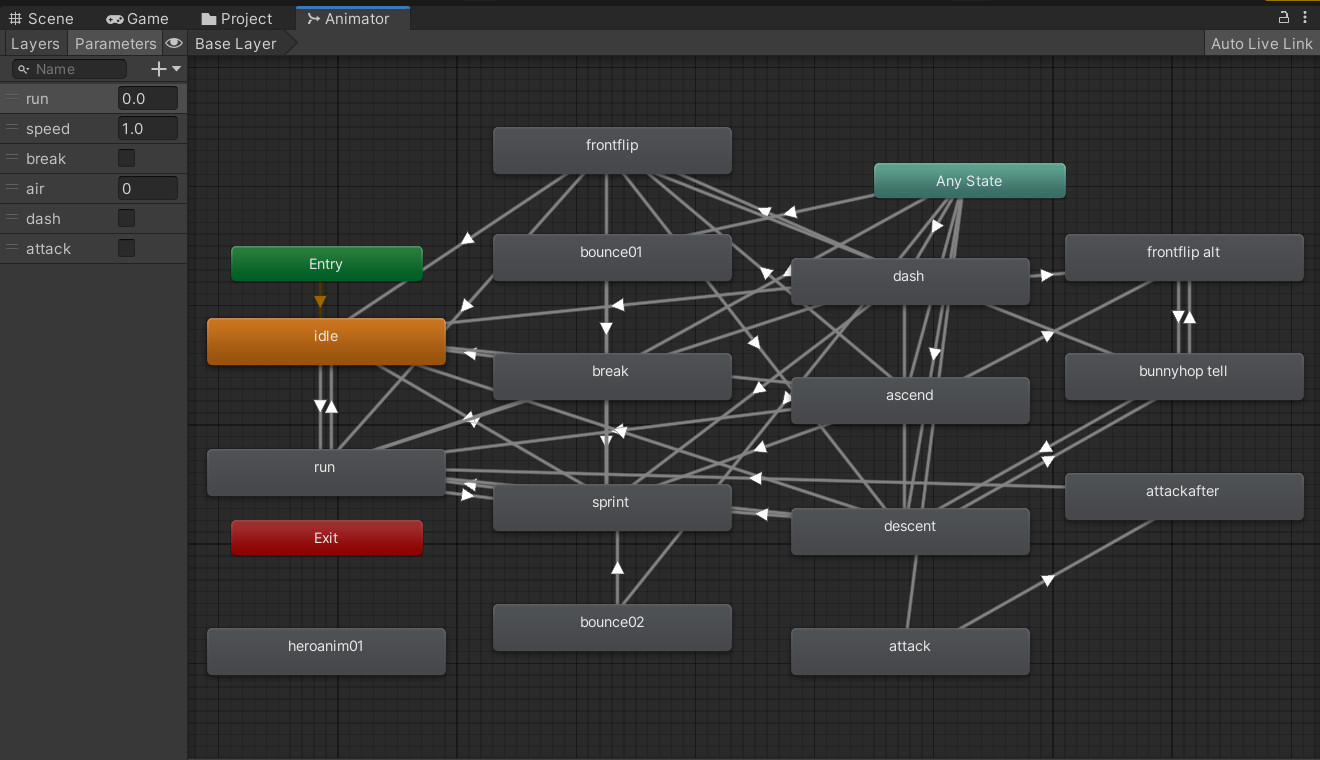The height and width of the screenshot is (760, 1320).
Task: Select the Entry node
Action: [x=326, y=264]
